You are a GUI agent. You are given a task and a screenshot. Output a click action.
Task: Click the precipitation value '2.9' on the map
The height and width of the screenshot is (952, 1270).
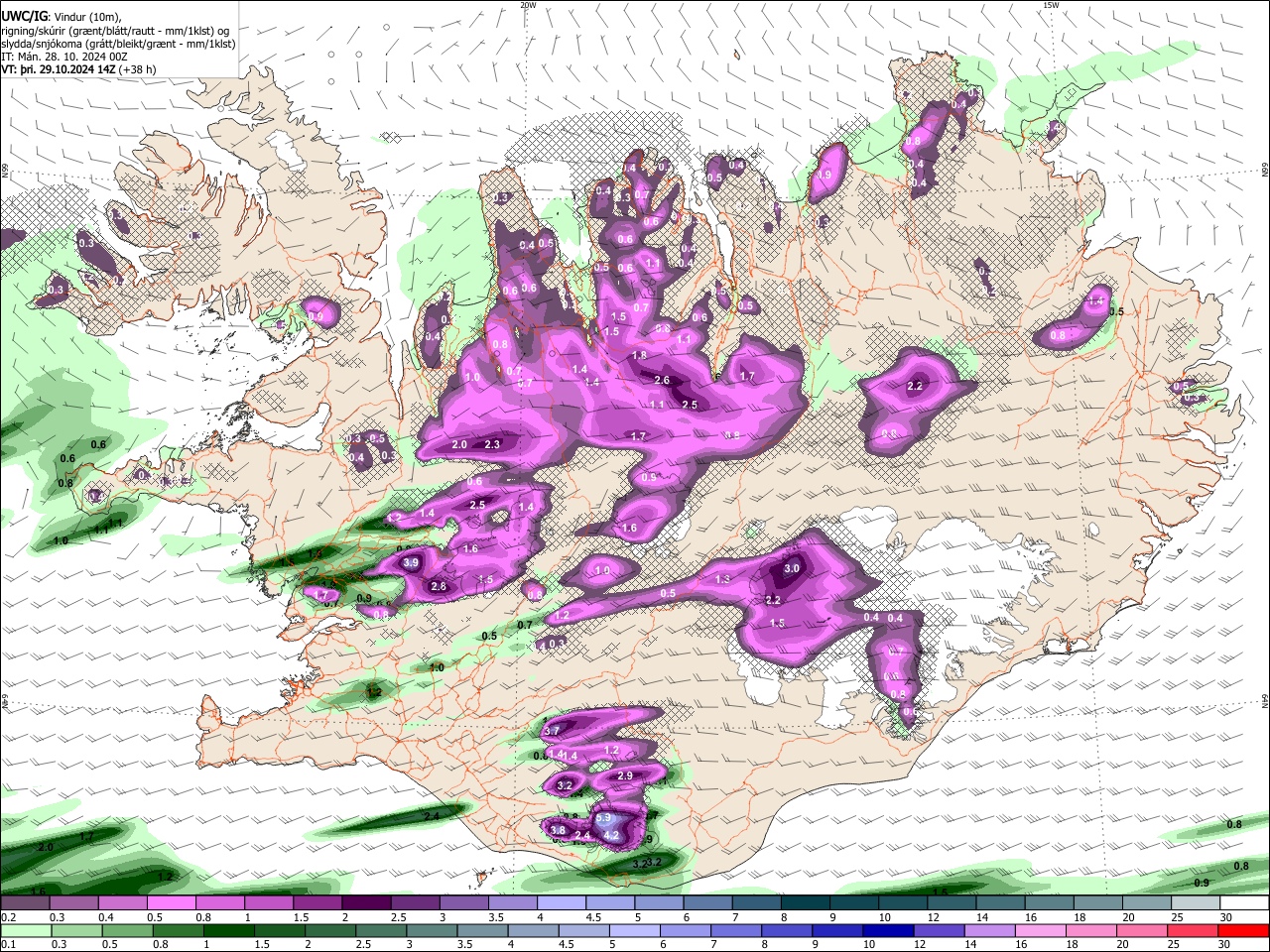(625, 775)
